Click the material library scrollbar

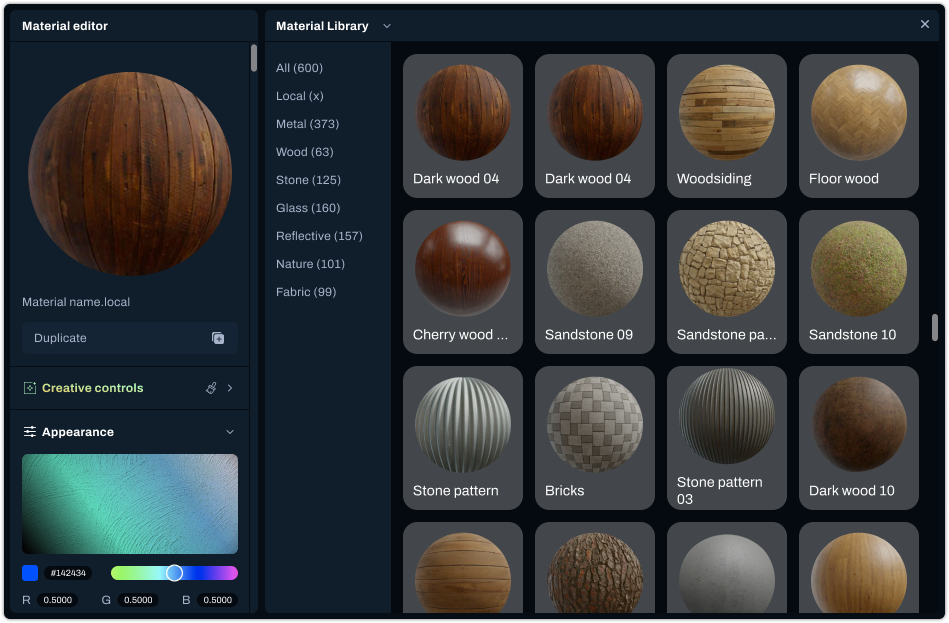(x=934, y=328)
